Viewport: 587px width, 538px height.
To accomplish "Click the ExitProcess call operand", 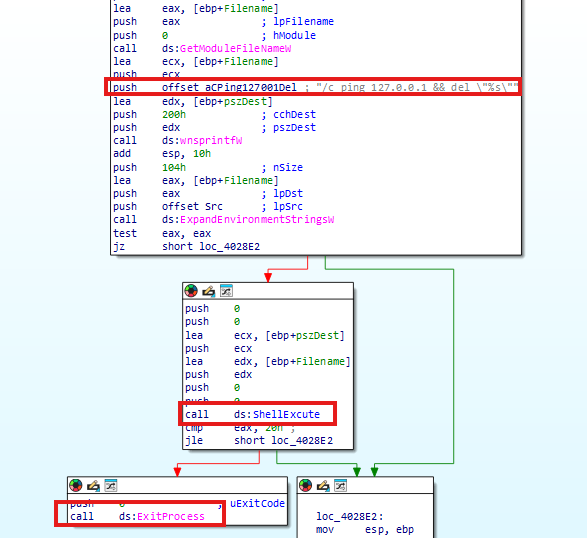I will 171,517.
